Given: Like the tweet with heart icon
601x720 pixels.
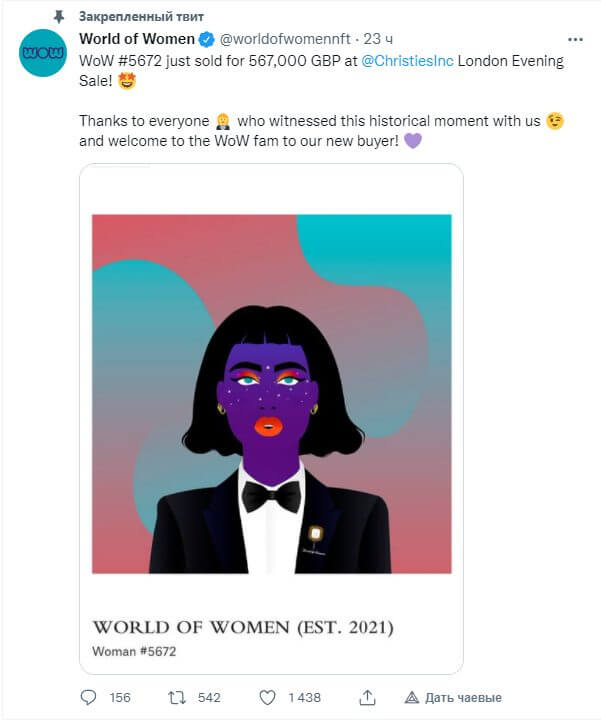Looking at the screenshot, I should pos(268,698).
